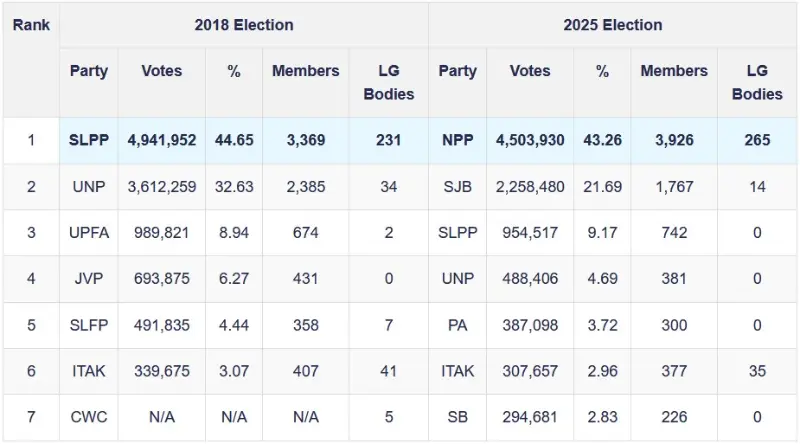The image size is (800, 444).
Task: Click the CWC party cell
Action: [x=89, y=417]
